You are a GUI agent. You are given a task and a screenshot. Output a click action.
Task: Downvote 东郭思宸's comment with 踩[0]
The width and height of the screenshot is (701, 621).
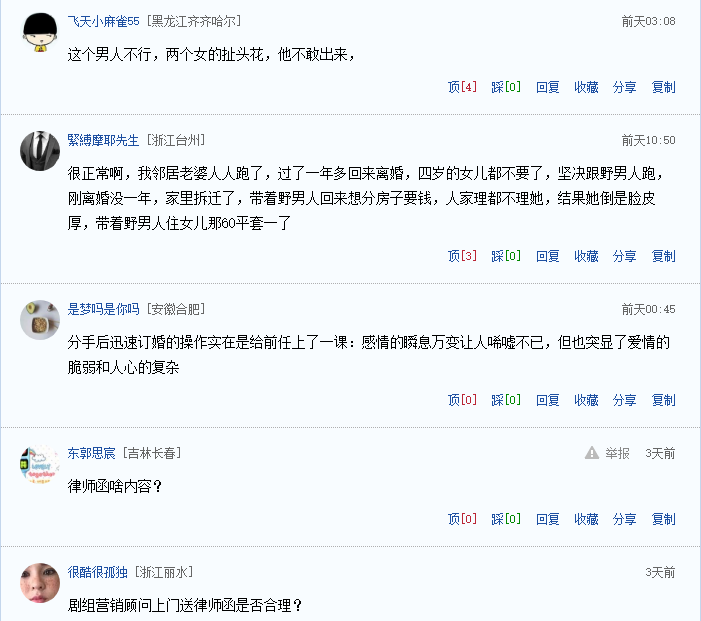click(x=506, y=519)
